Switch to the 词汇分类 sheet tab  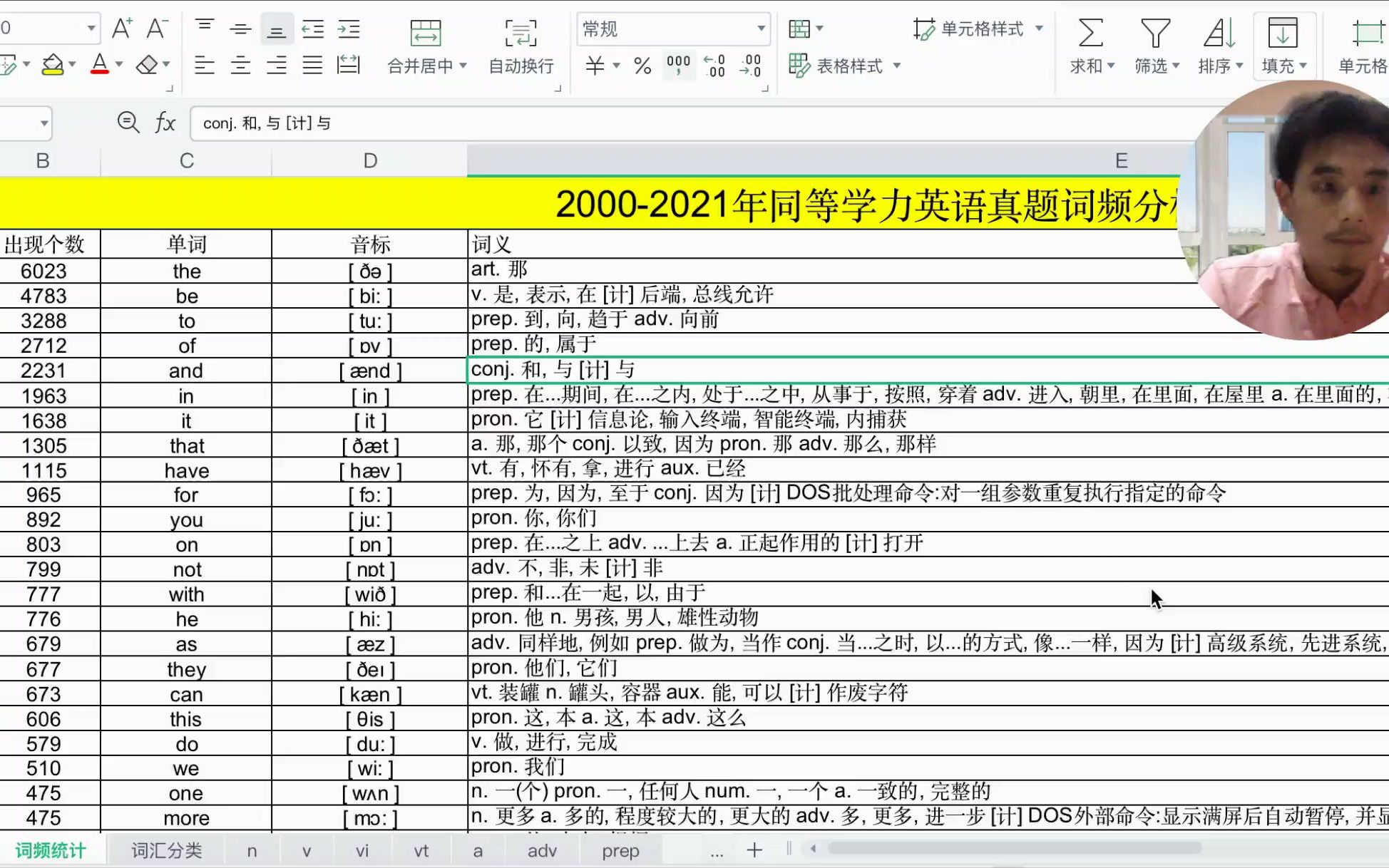pyautogui.click(x=166, y=850)
